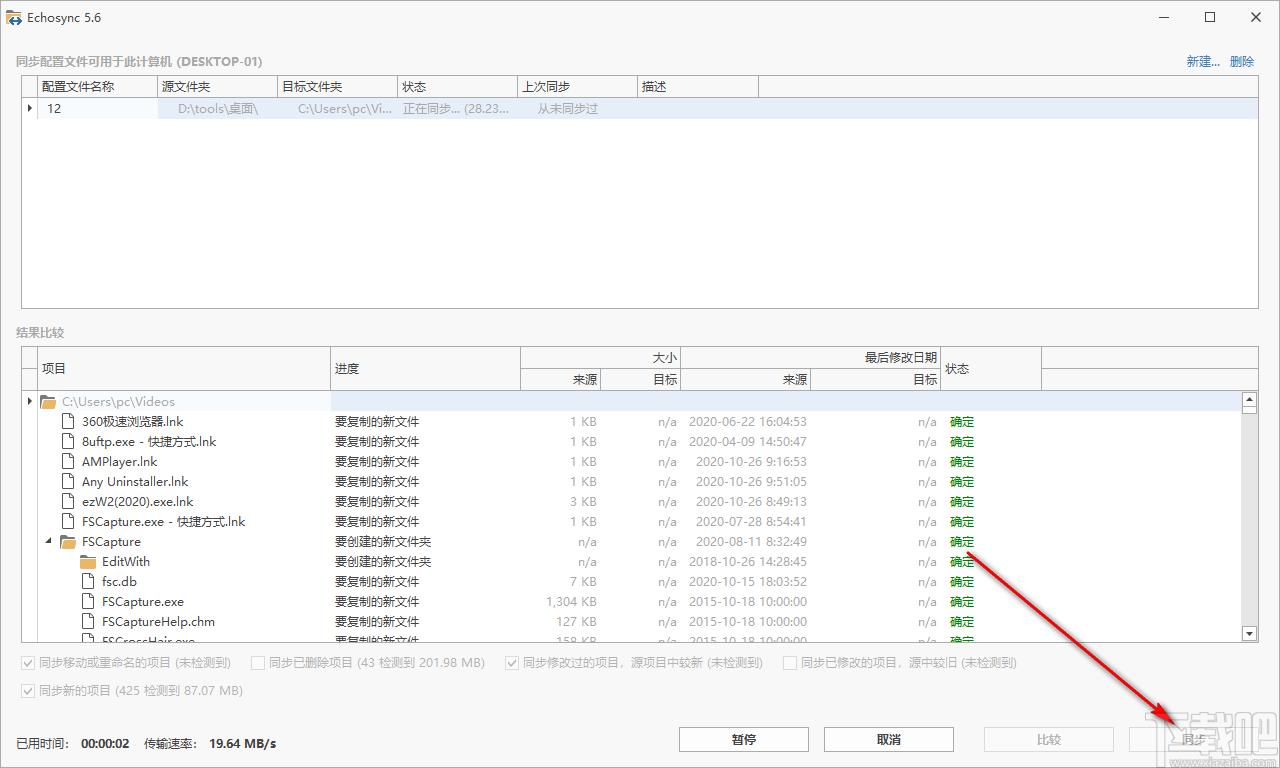Image resolution: width=1280 pixels, height=768 pixels.
Task: Click the 描述 column header
Action: [x=698, y=87]
